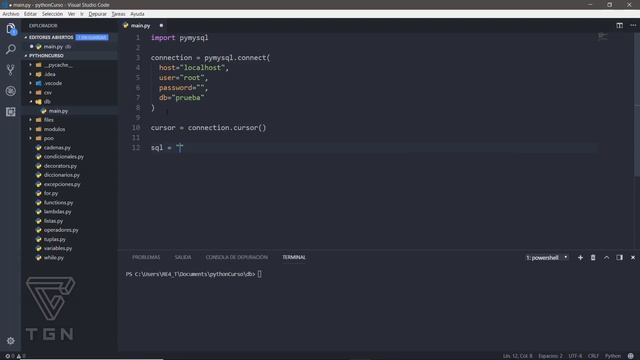Open diccionarios.py in the explorer
Screen dimensions: 640x360
pyautogui.click(x=62, y=175)
